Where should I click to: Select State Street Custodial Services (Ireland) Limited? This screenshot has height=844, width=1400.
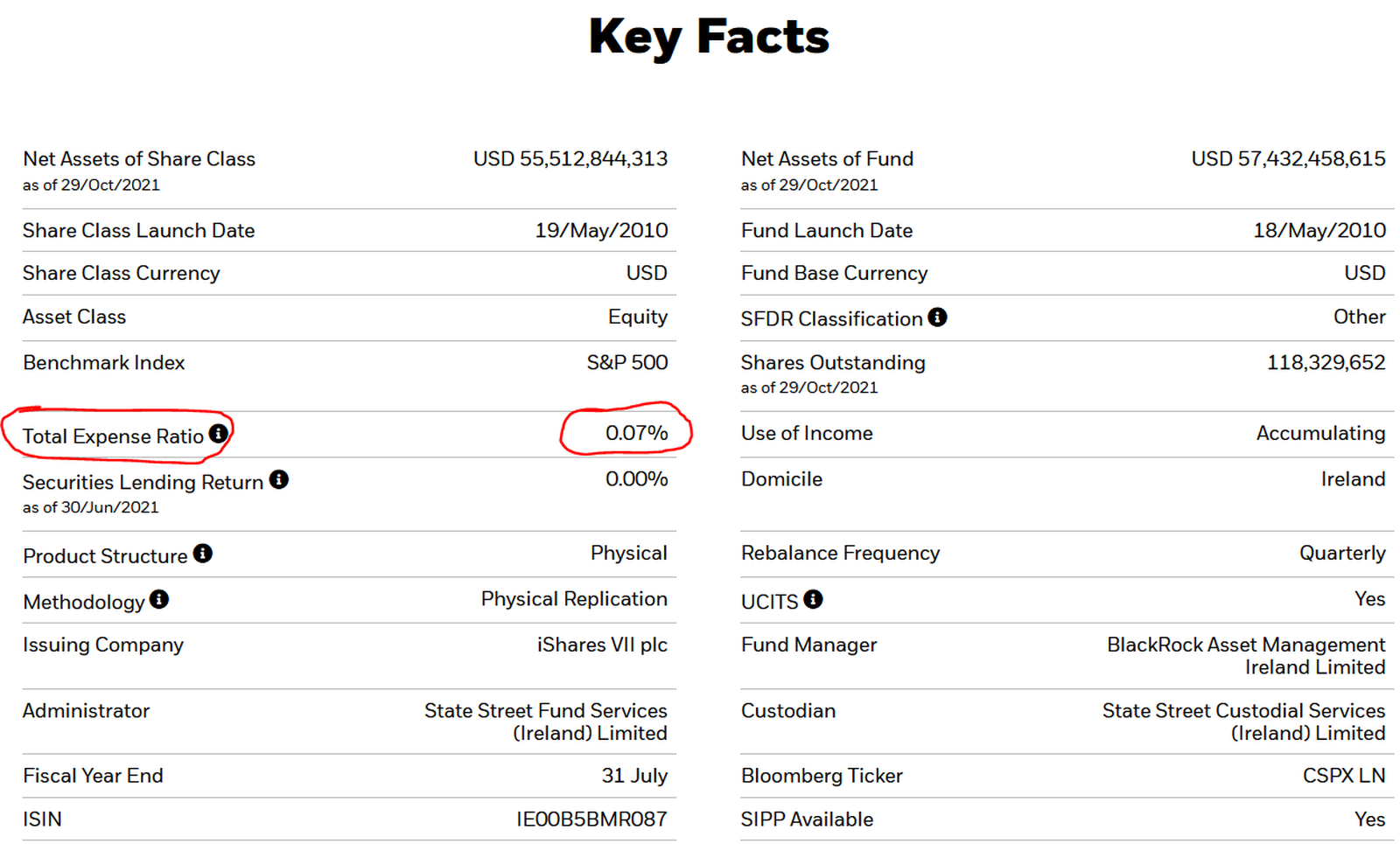(1243, 722)
